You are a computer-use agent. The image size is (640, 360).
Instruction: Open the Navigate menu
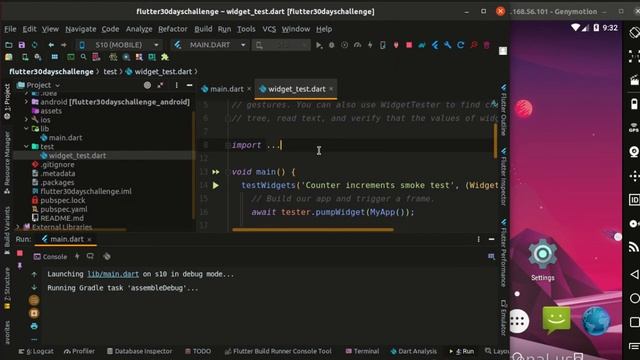(x=81, y=29)
